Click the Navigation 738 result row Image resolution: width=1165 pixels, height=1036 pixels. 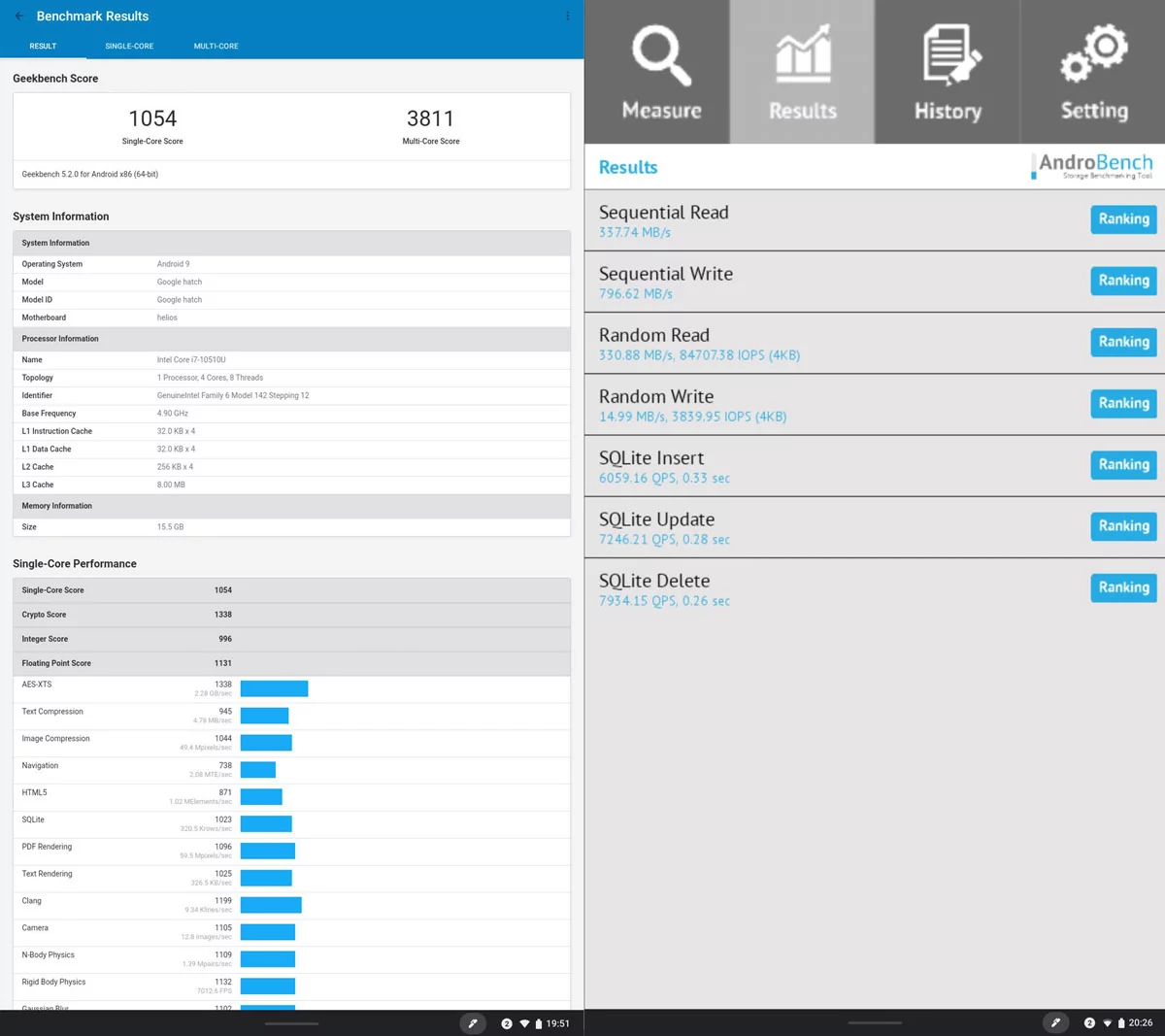click(x=291, y=770)
